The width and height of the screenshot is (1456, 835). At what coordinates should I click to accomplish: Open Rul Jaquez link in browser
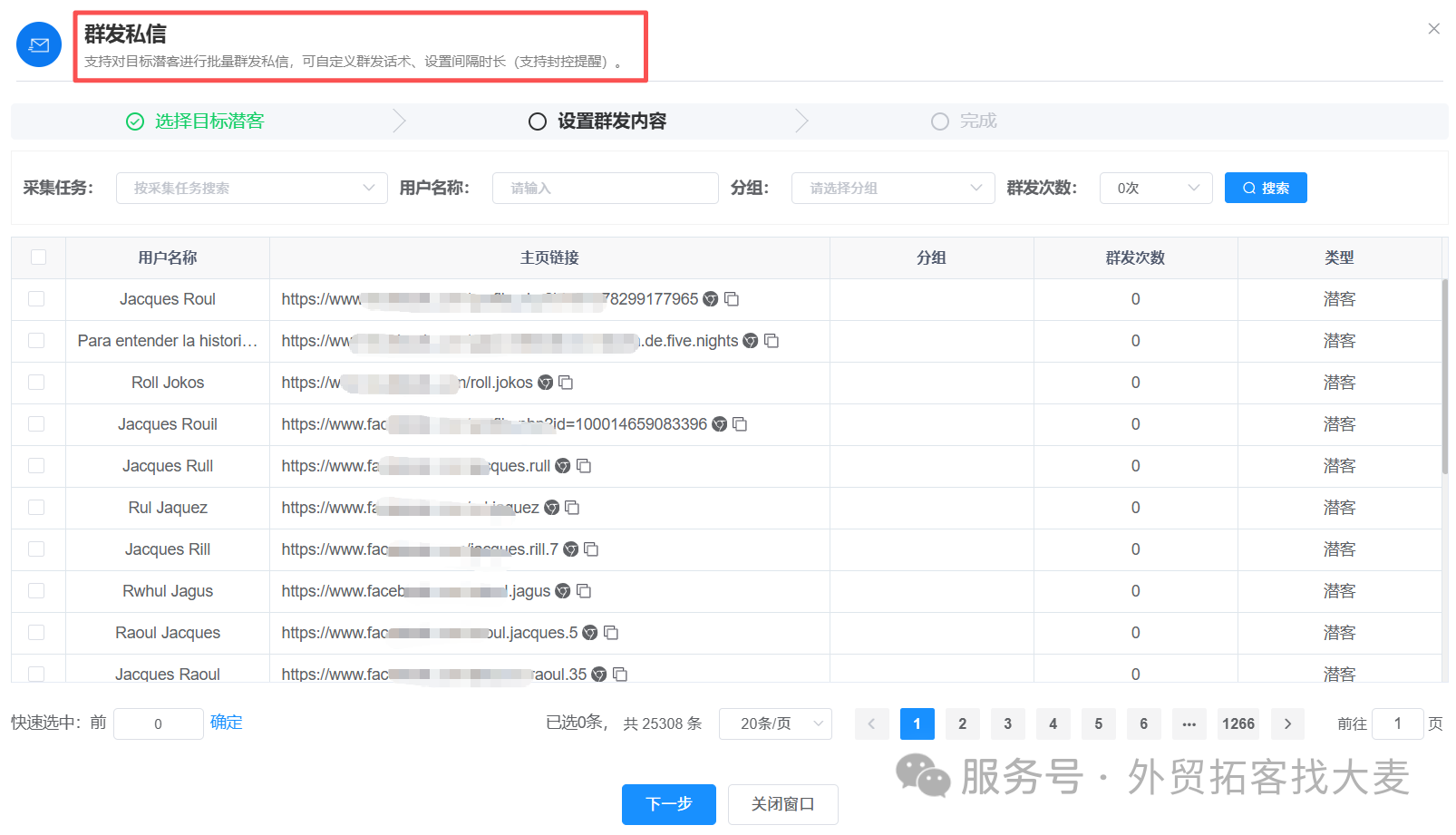[551, 508]
